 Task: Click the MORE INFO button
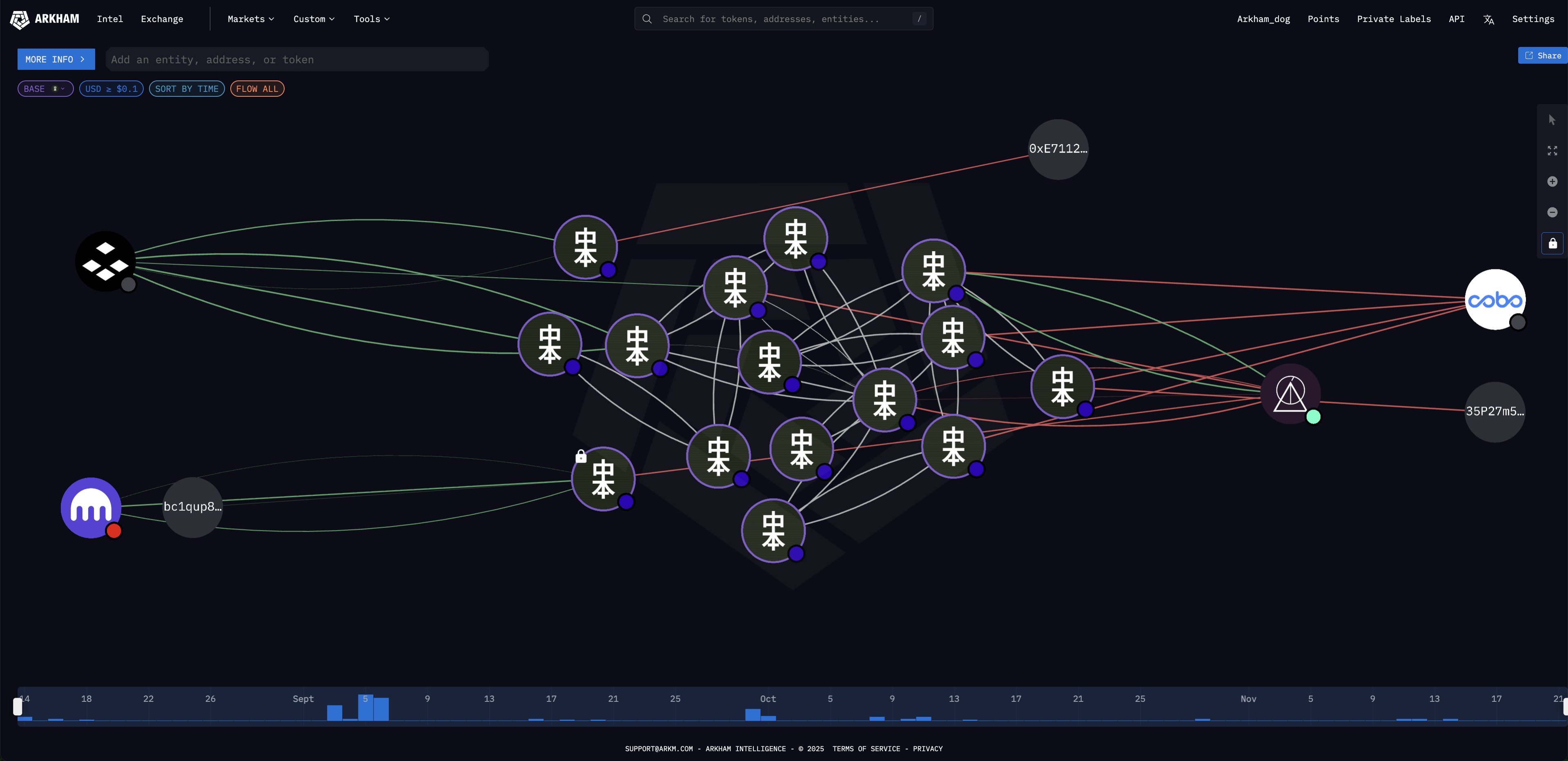click(56, 59)
